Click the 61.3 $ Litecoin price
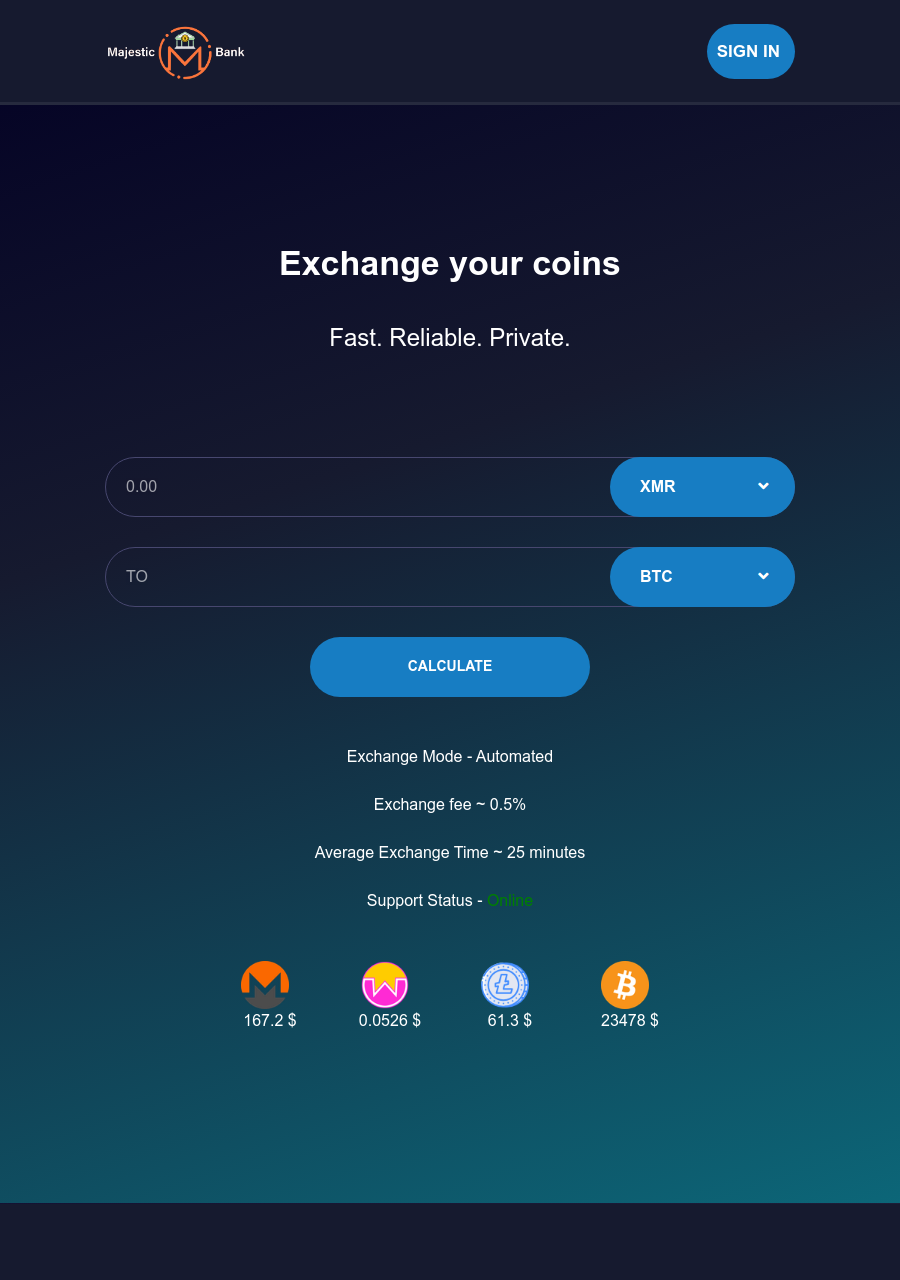Screen dimensions: 900x1280 pyautogui.click(x=509, y=1020)
